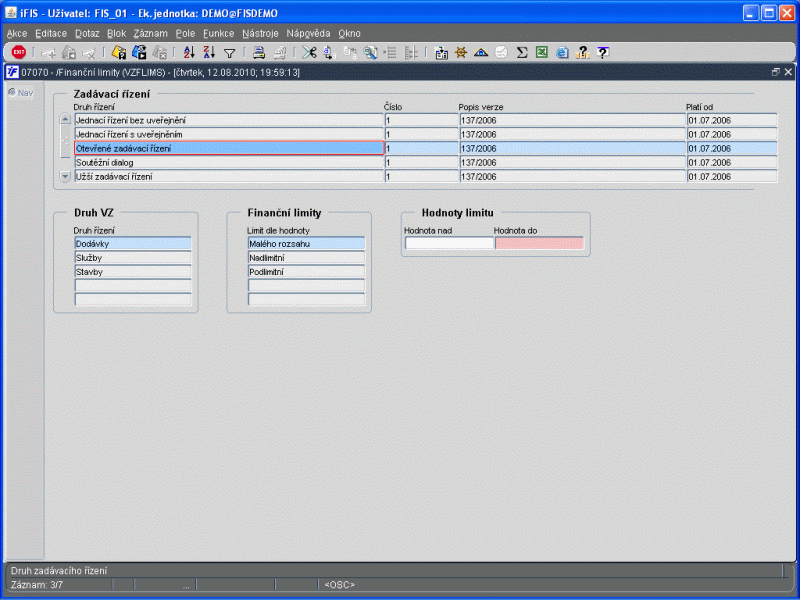Click the pink Hodnota do field

pyautogui.click(x=539, y=243)
